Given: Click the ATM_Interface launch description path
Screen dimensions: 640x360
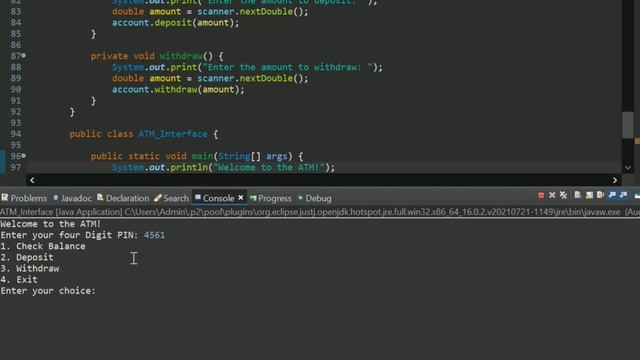Looking at the screenshot, I should point(320,212).
